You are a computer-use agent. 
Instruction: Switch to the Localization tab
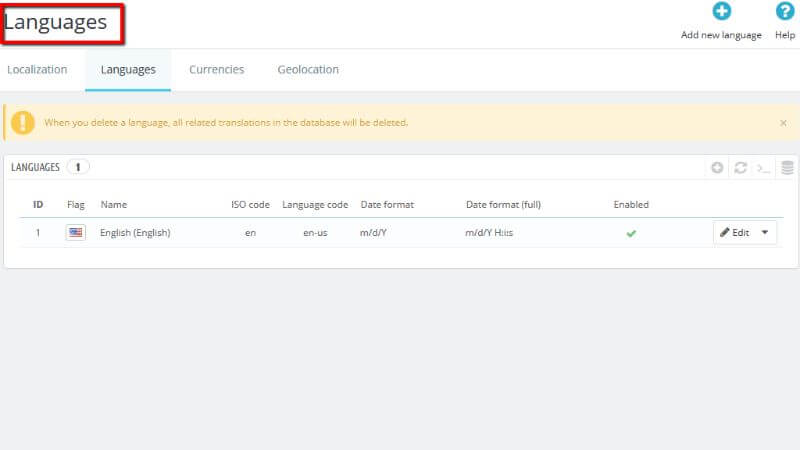click(37, 69)
